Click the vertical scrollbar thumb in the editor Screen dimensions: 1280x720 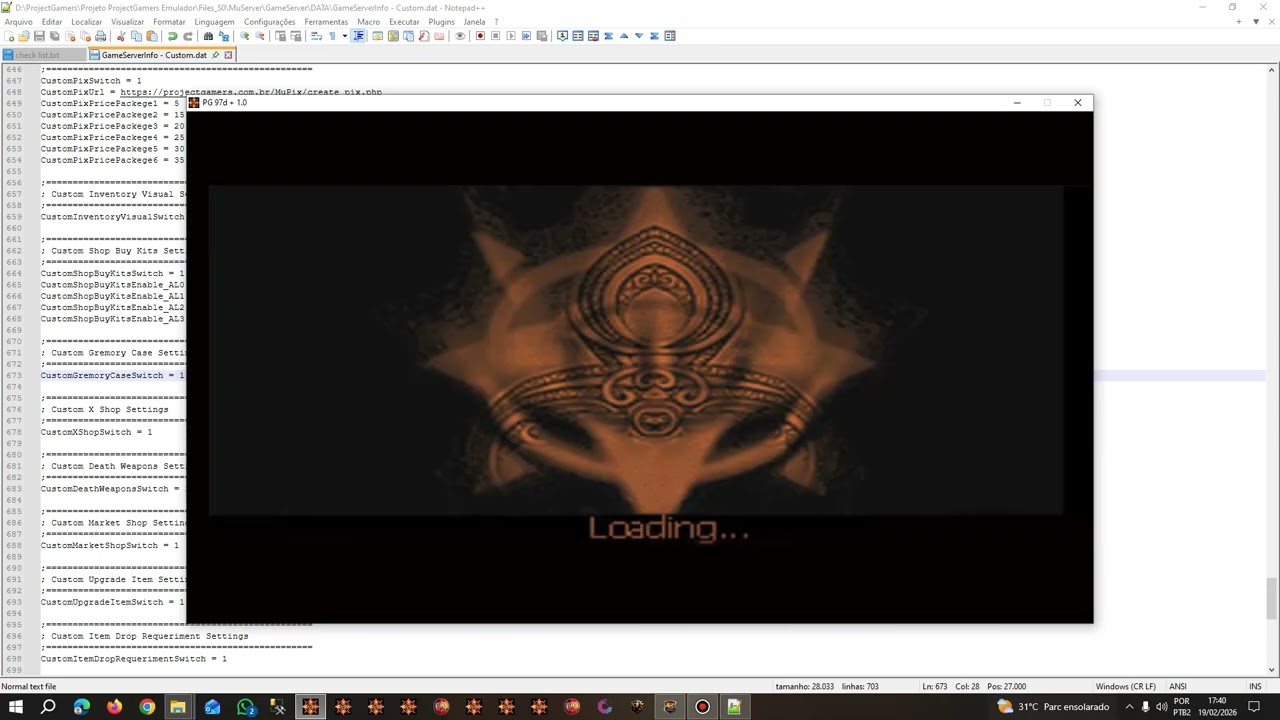point(1272,598)
